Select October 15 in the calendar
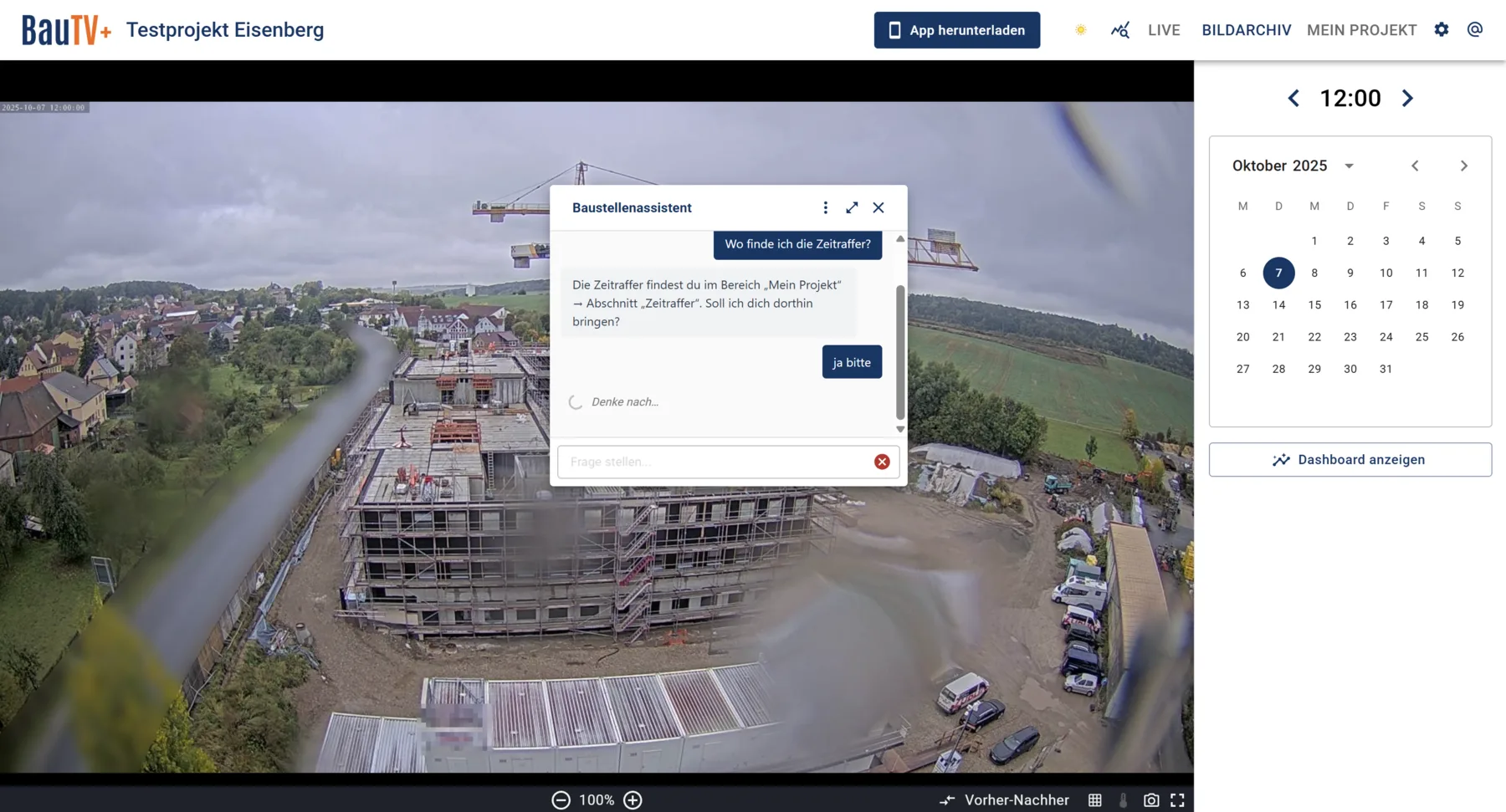This screenshot has height=812, width=1506. 1314,305
